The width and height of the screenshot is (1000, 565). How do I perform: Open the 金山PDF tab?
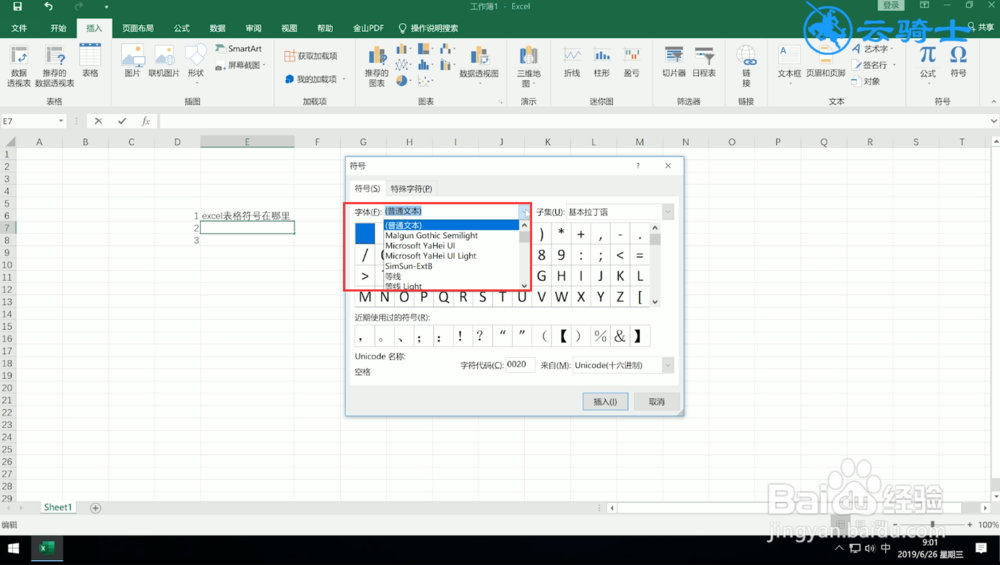point(368,28)
